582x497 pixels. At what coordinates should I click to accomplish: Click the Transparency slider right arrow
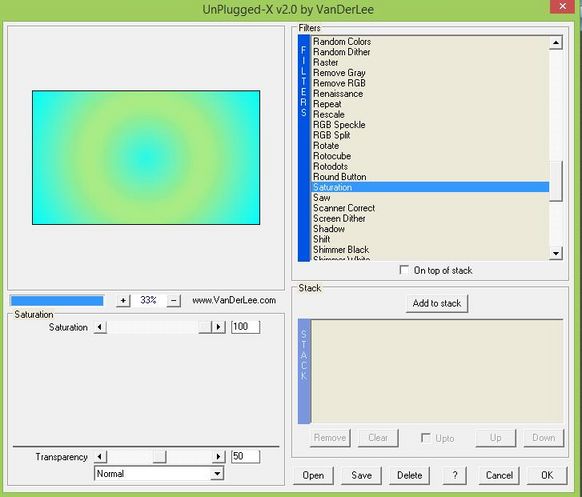[x=218, y=457]
